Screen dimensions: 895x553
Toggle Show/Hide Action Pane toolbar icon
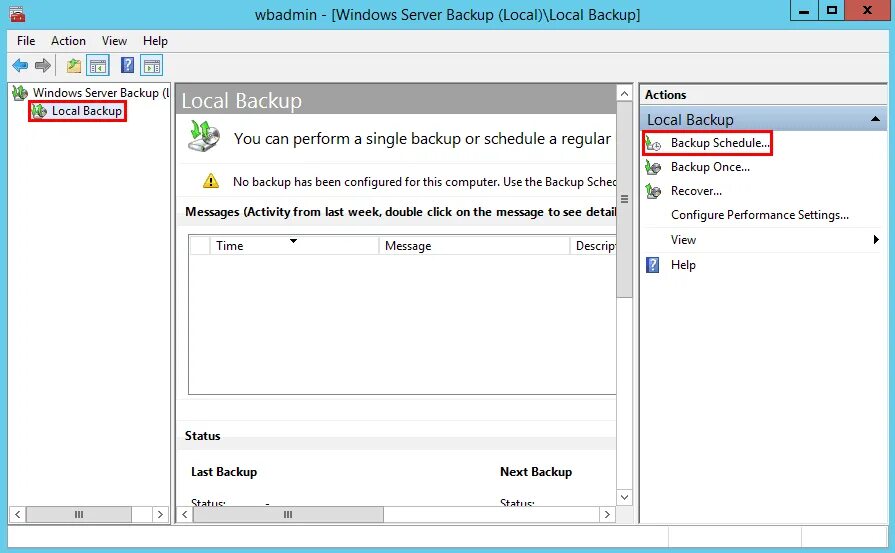tap(152, 66)
